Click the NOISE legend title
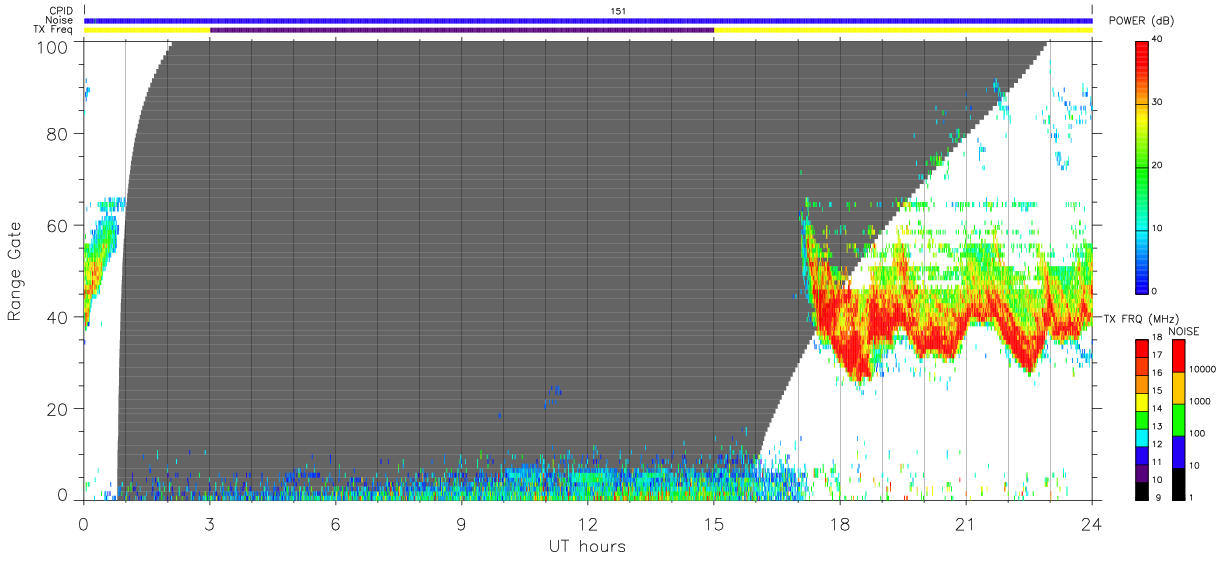The height and width of the screenshot is (567, 1228). [x=1185, y=331]
